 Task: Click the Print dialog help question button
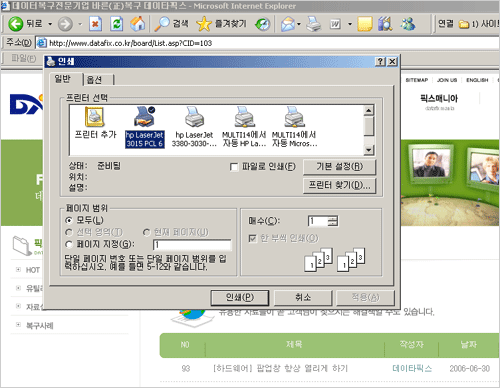(380, 61)
